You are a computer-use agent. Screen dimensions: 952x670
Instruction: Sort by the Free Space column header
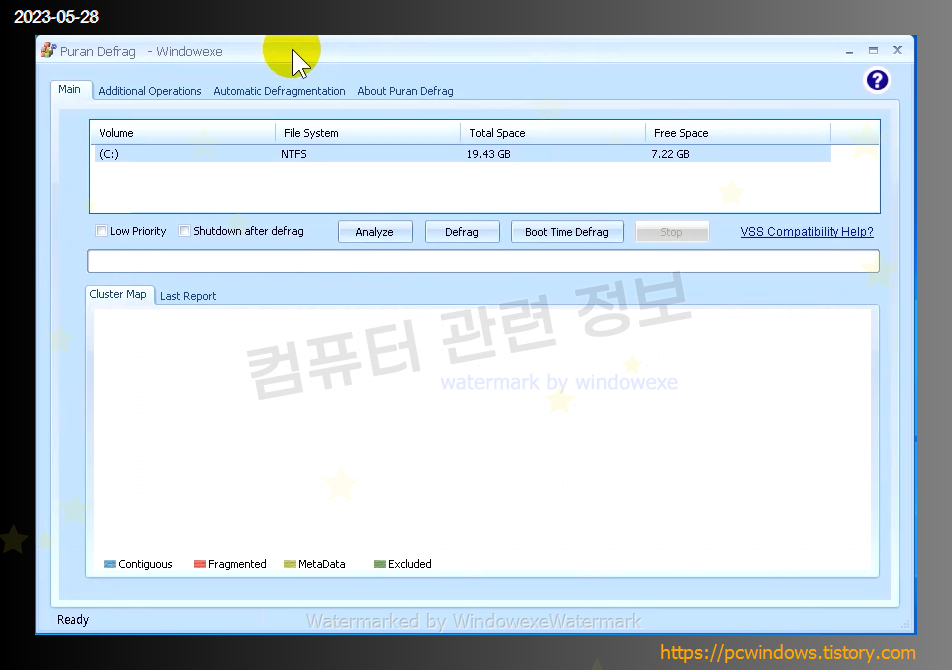[x=738, y=133]
